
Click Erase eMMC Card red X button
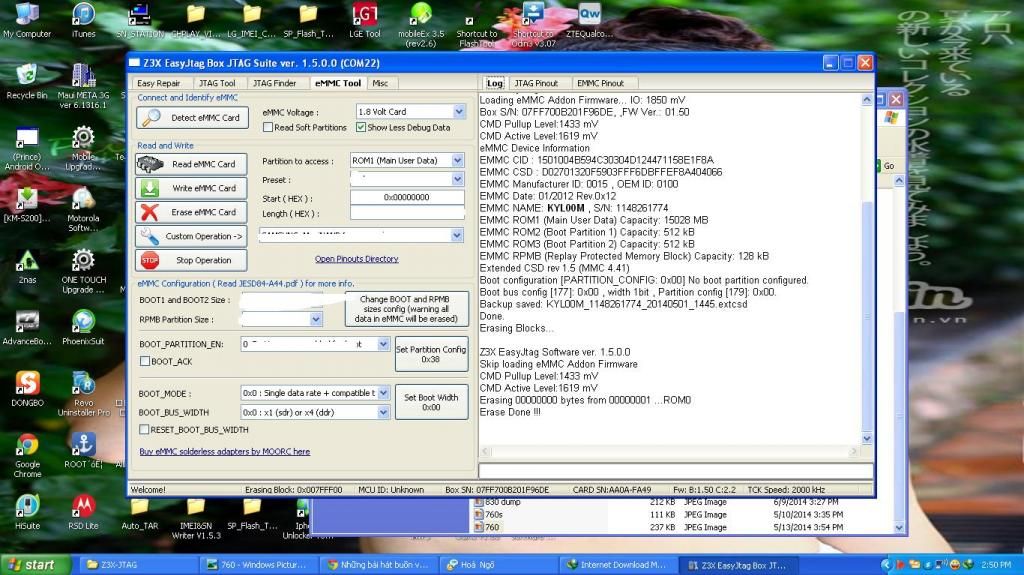pos(191,212)
